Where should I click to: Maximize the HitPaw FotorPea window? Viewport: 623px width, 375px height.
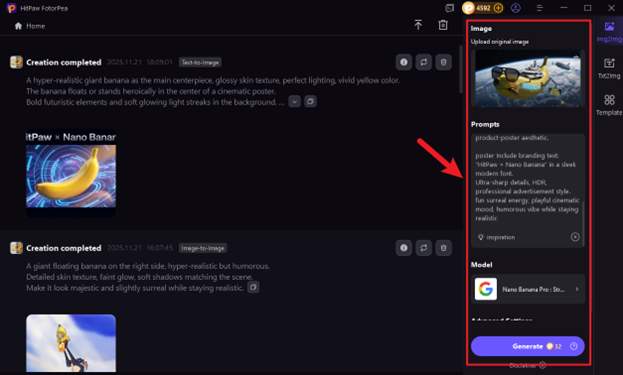click(588, 8)
